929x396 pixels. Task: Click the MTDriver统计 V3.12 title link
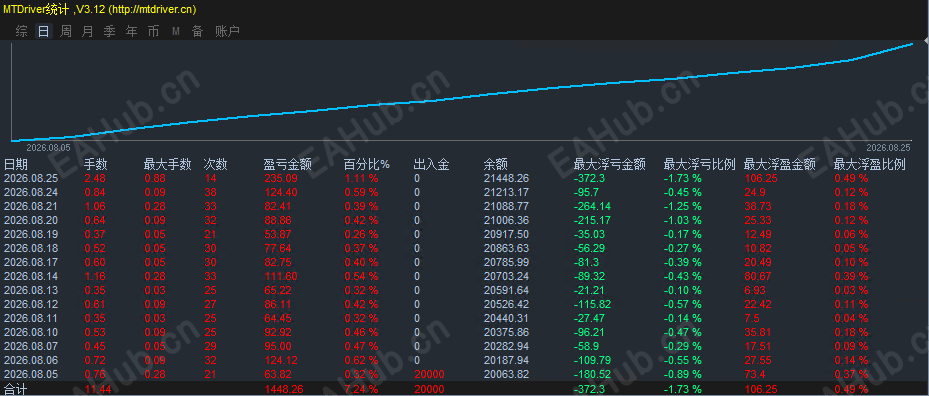(100, 9)
